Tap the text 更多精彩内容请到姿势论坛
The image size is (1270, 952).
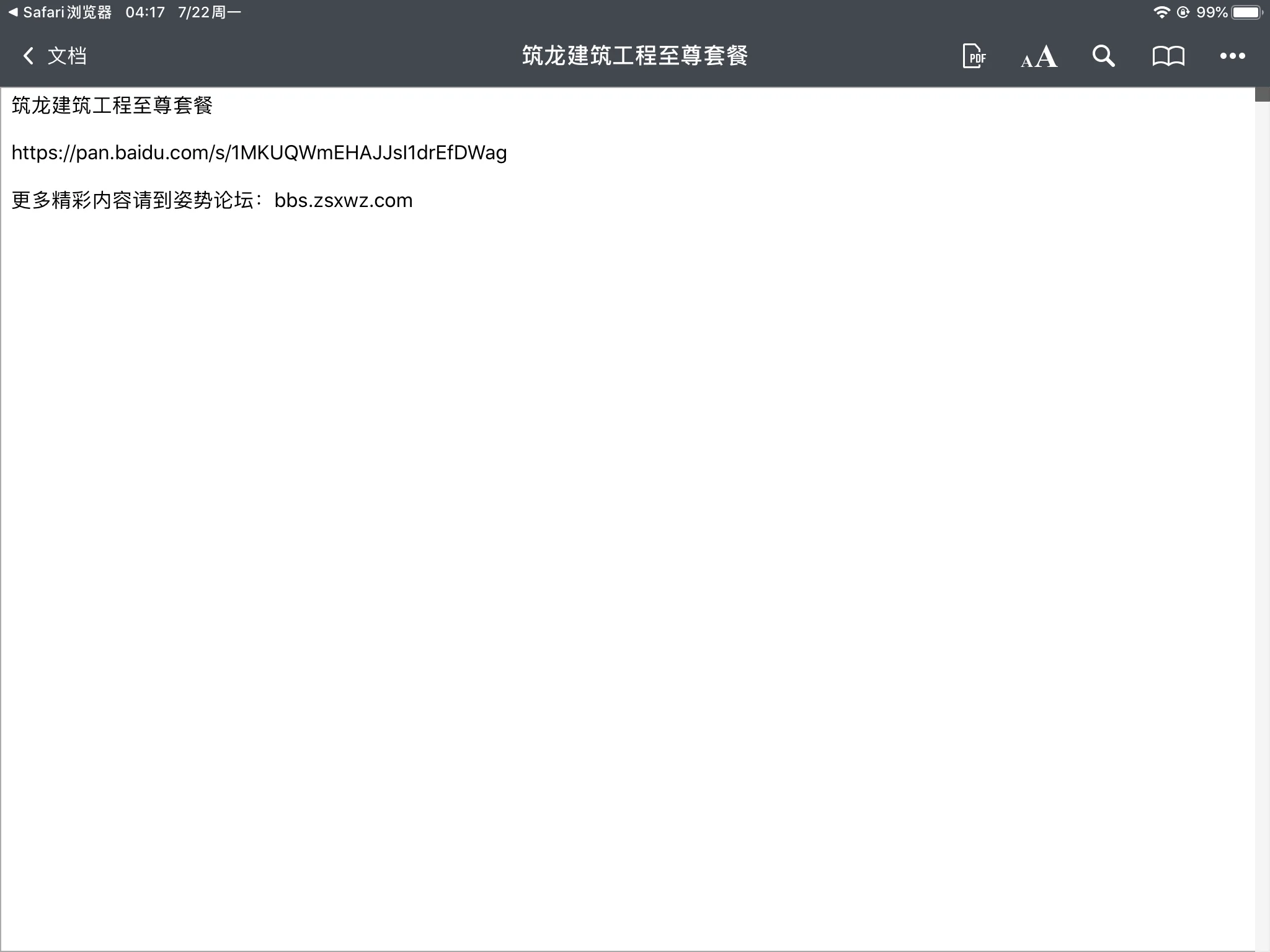tap(132, 200)
